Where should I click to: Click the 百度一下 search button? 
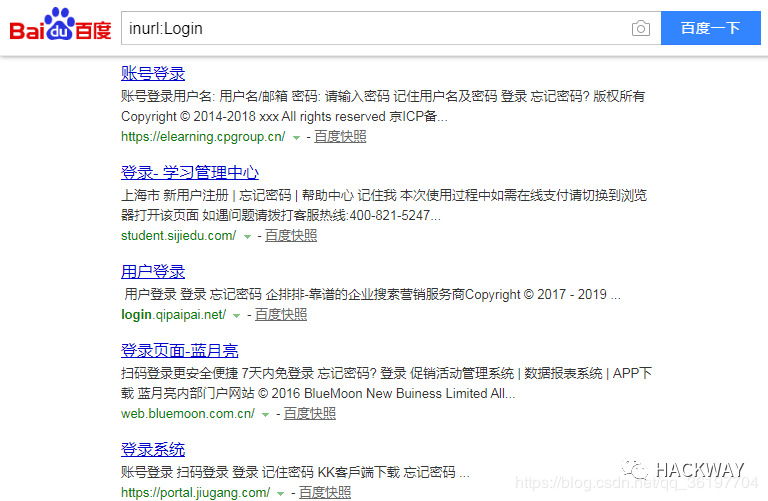(x=711, y=28)
